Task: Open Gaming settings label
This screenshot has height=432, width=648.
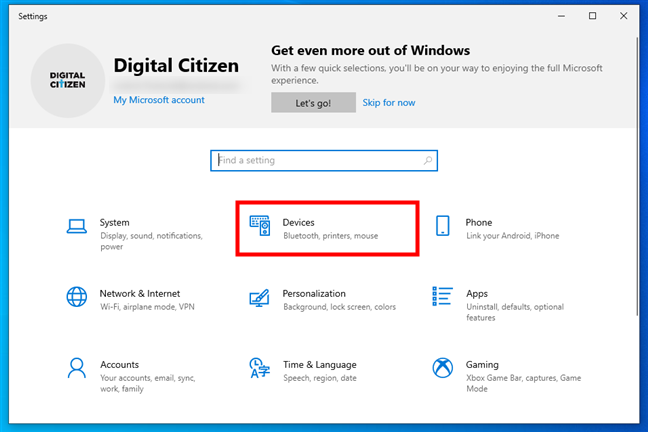Action: point(482,365)
